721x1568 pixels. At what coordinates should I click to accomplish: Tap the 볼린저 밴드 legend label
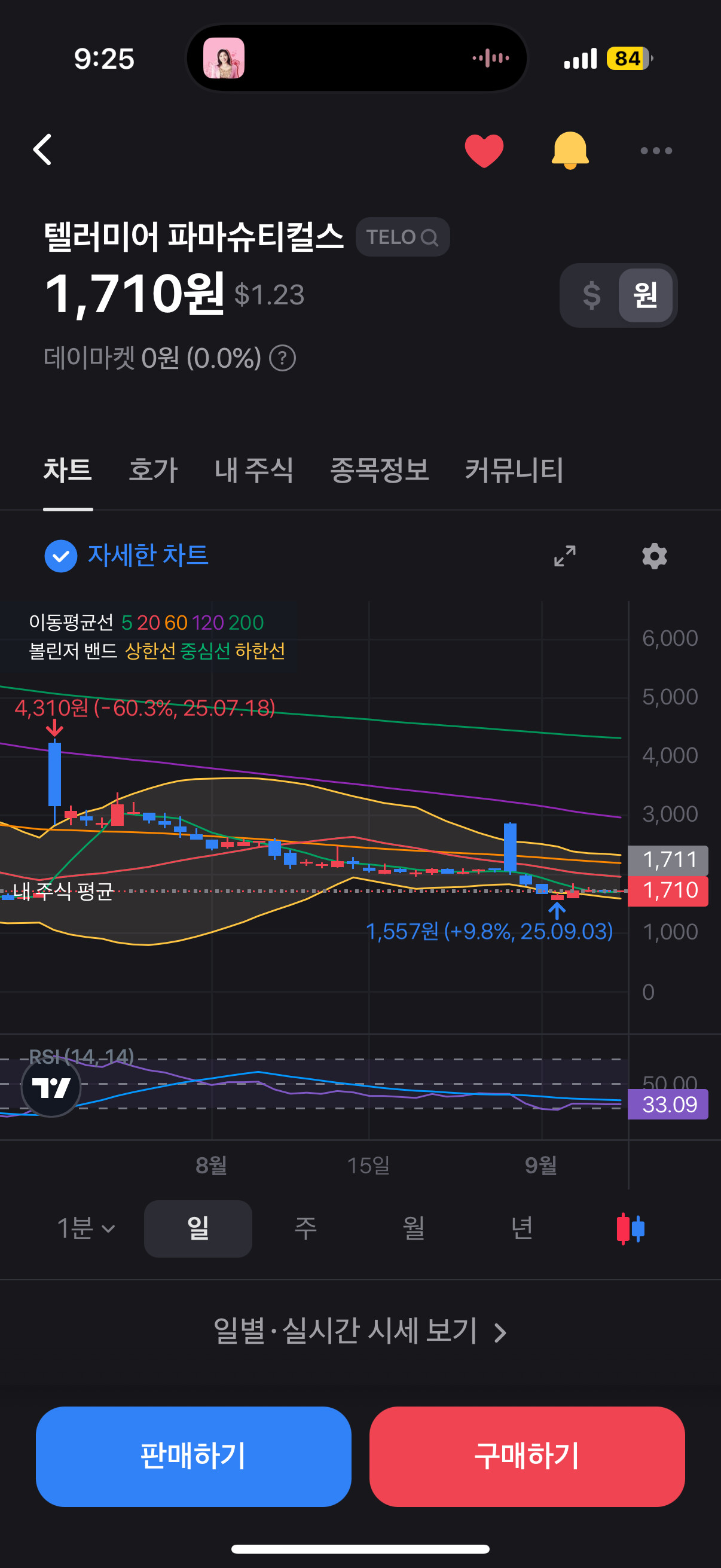click(73, 651)
